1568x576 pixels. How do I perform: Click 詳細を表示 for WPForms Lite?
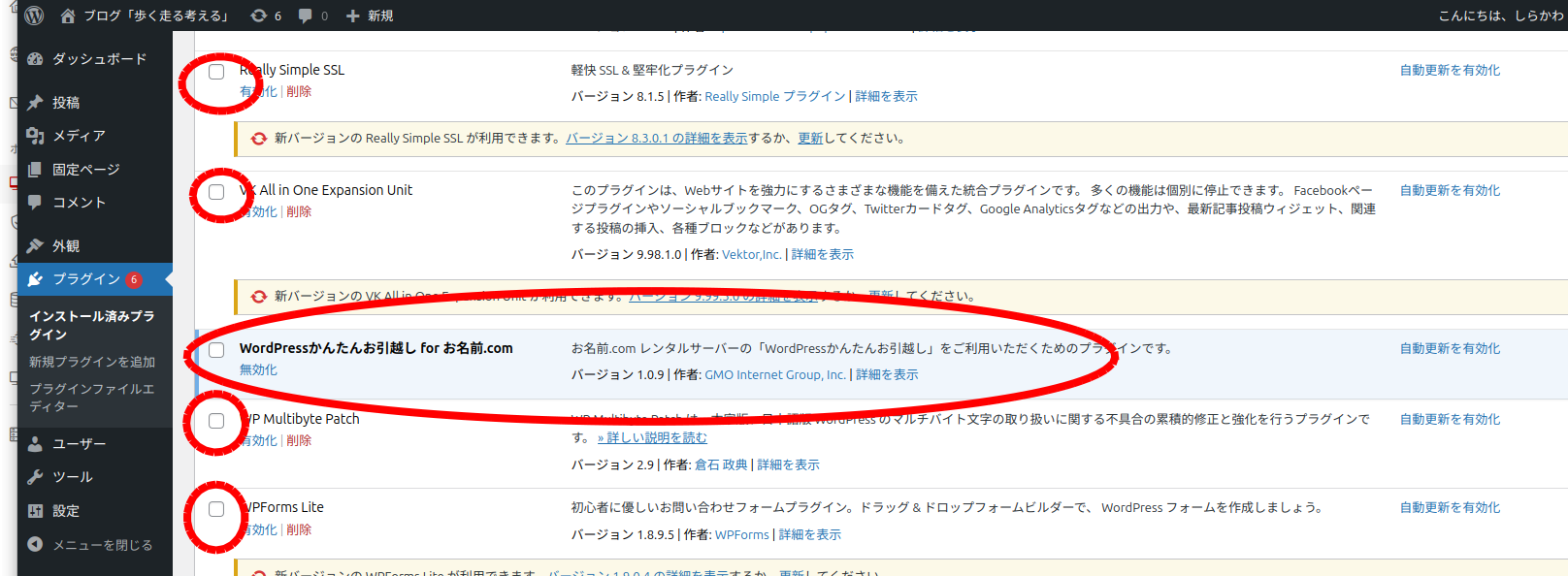pyautogui.click(x=810, y=534)
